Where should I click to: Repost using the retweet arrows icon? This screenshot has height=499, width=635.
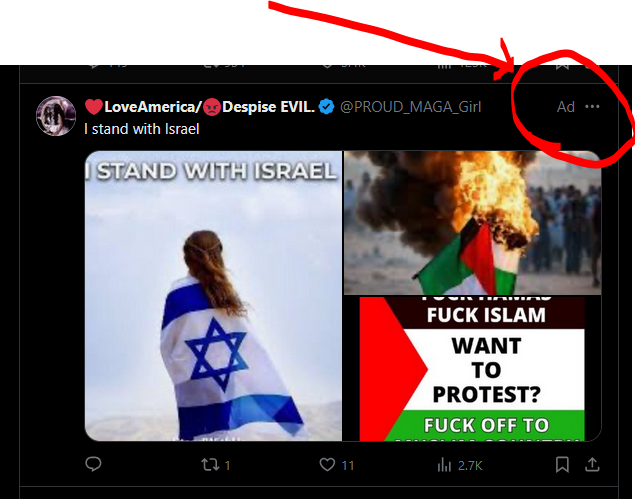click(x=210, y=465)
